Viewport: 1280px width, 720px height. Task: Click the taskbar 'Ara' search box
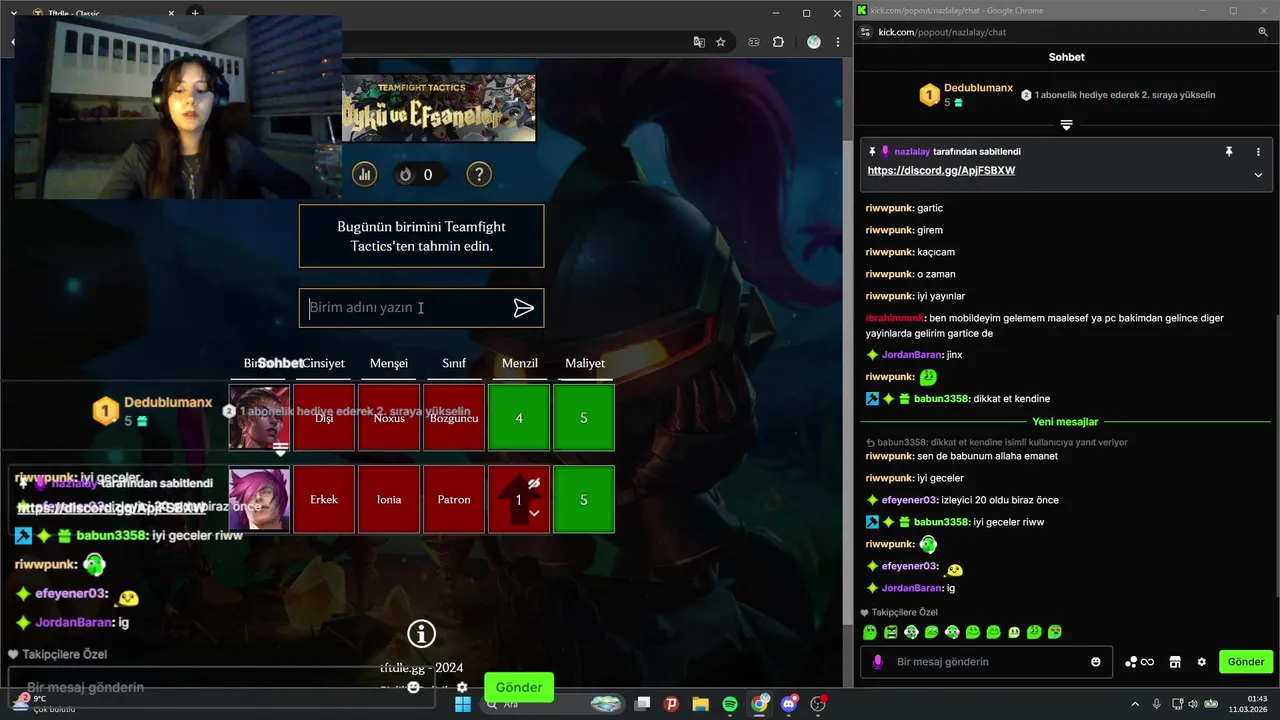coord(553,704)
